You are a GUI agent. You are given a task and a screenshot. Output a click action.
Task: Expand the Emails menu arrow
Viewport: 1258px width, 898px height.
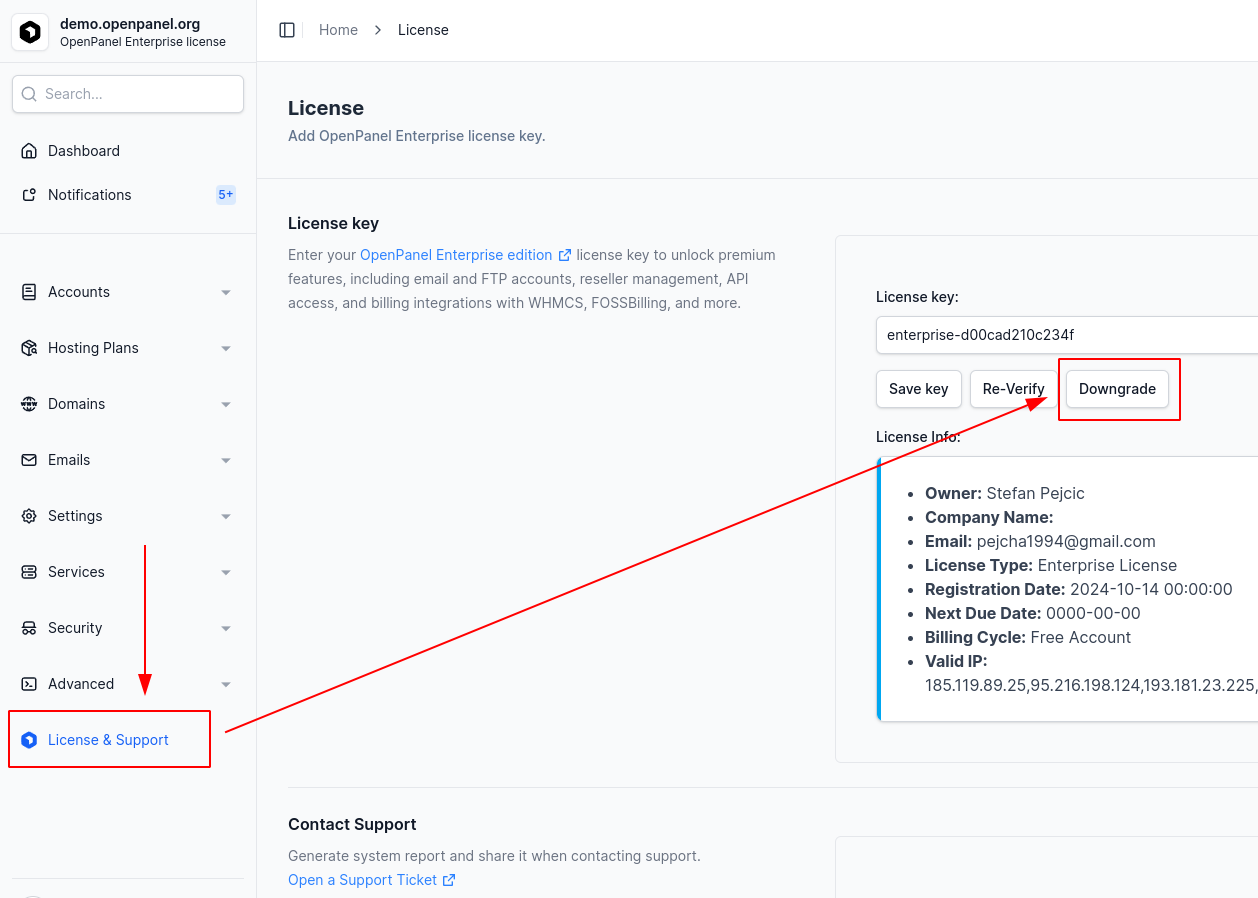click(x=226, y=460)
